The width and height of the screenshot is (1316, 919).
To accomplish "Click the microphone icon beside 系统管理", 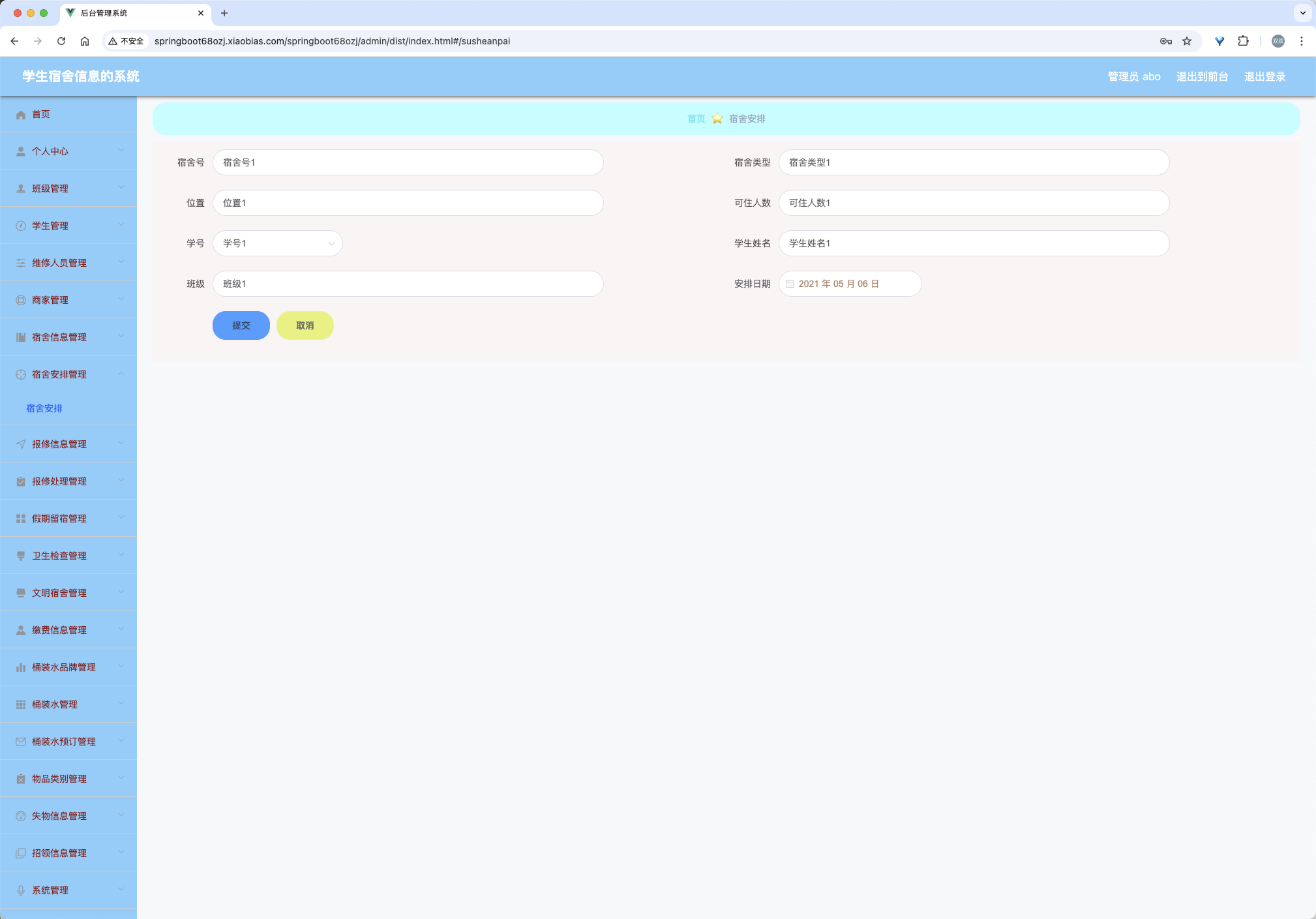I will [x=21, y=891].
